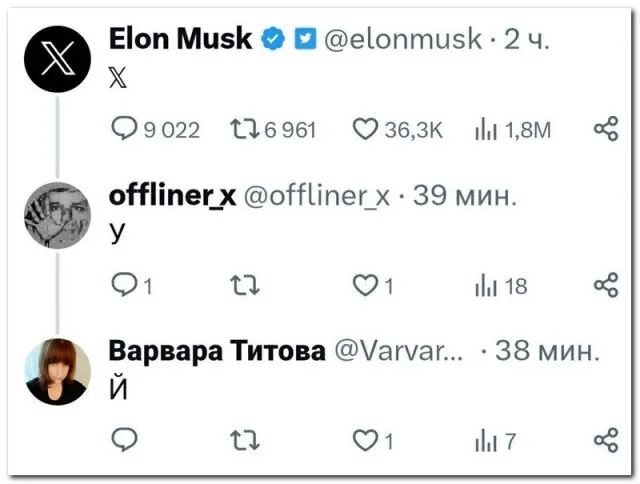Retweet offliner_x's reply

[x=243, y=286]
